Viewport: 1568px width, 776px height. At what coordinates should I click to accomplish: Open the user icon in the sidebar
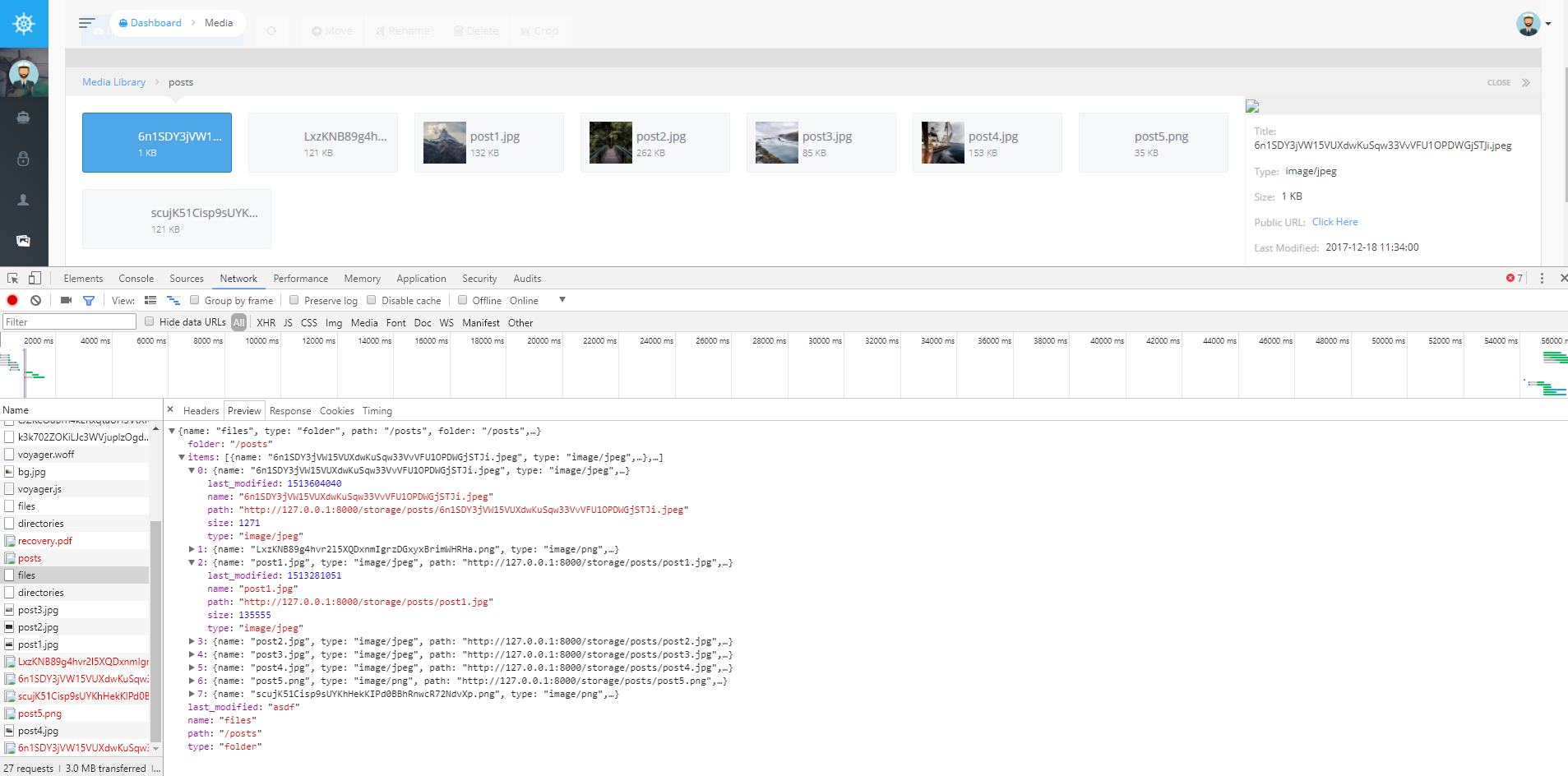point(24,199)
